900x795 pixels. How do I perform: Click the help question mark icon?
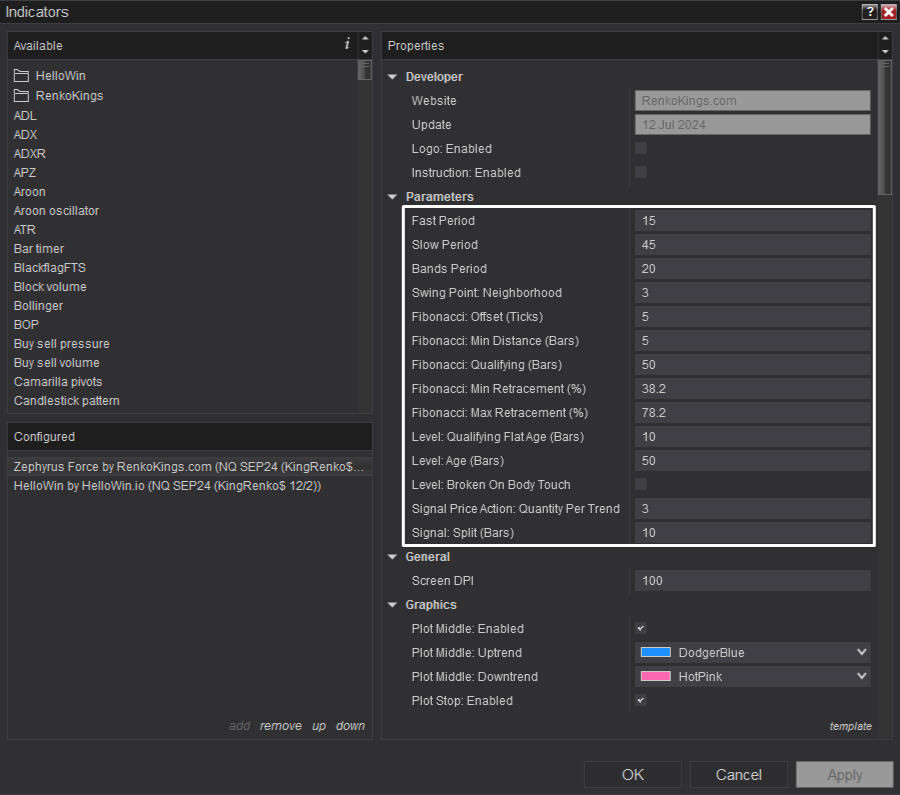pos(869,12)
